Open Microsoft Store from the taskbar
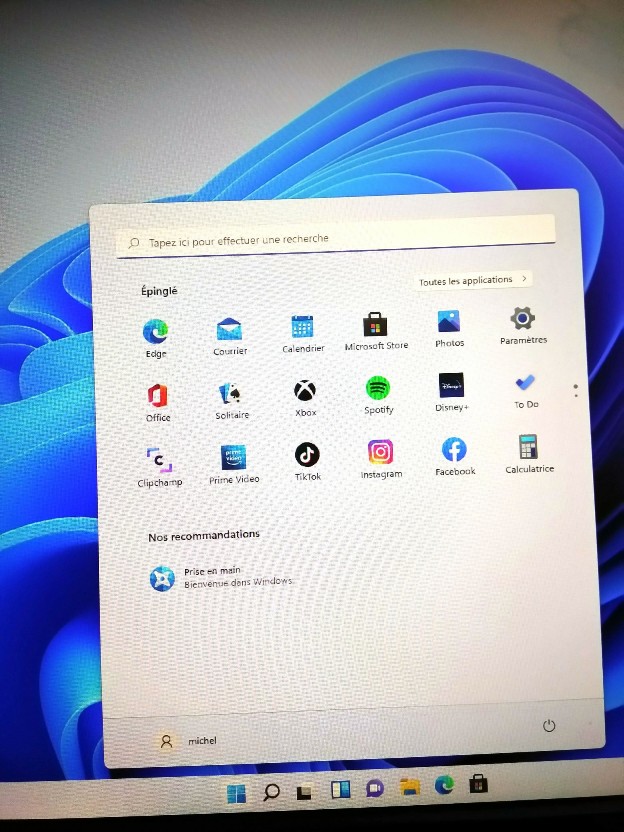Viewport: 624px width, 832px height. 478,783
